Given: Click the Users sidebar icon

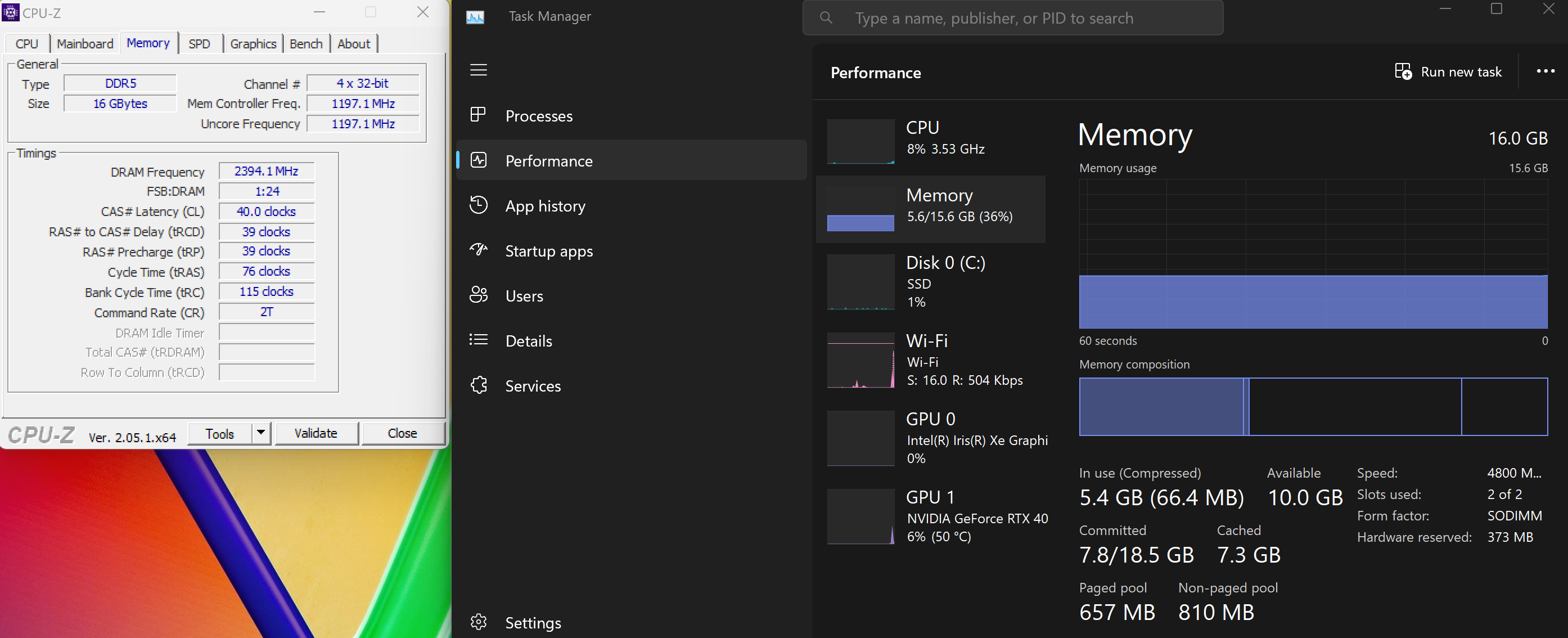Looking at the screenshot, I should click(x=479, y=295).
